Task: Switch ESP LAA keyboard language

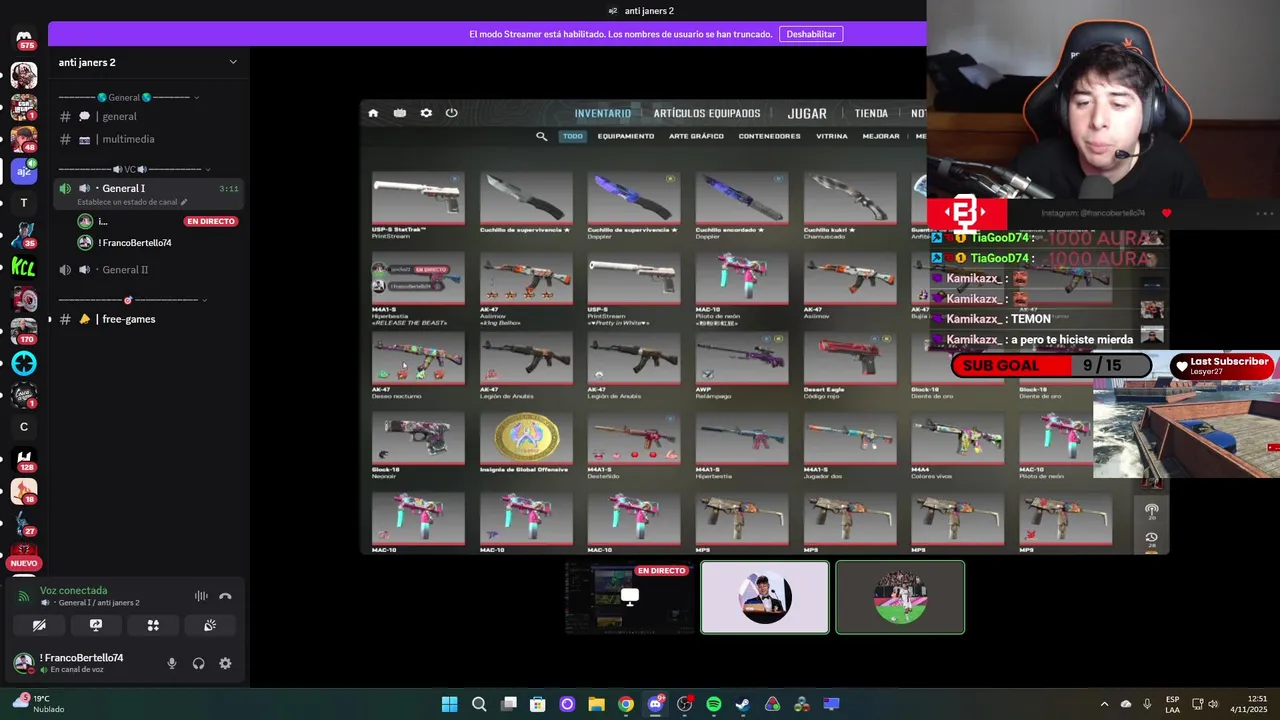Action: pos(1172,704)
